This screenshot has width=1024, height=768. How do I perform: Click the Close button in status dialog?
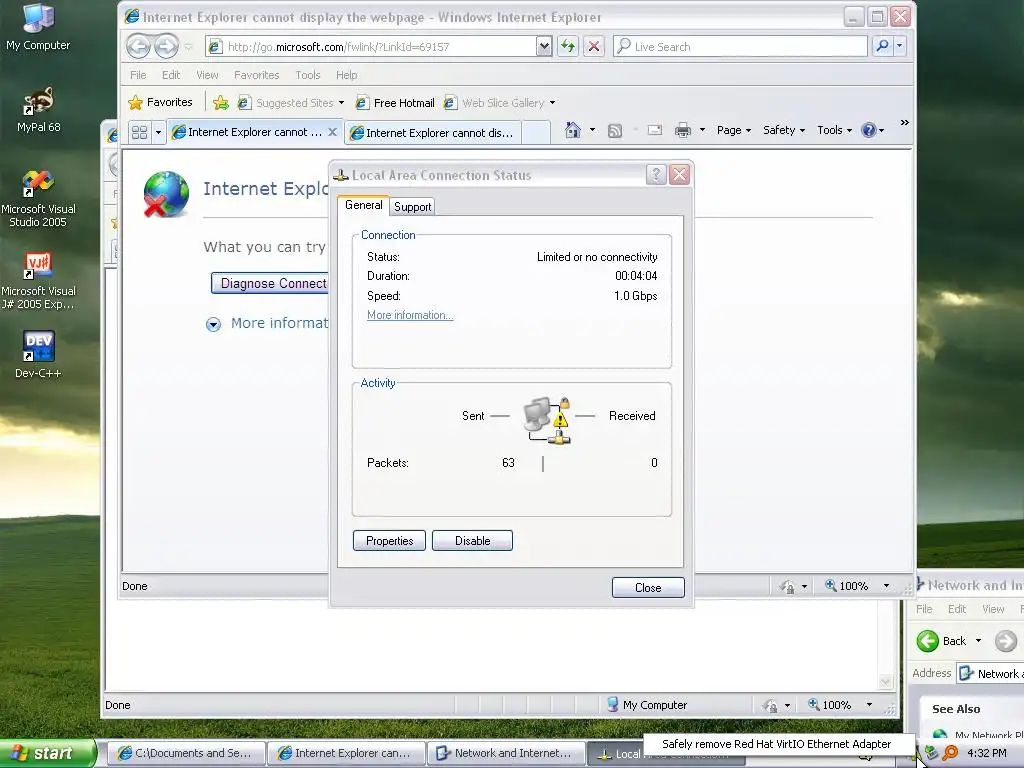point(648,588)
